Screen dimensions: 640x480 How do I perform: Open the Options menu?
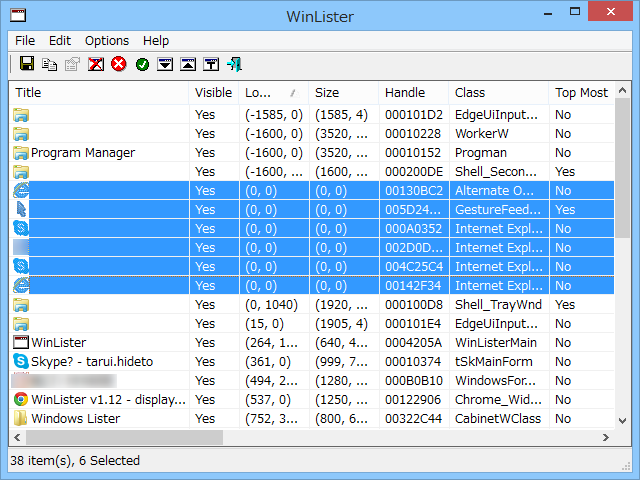coord(107,41)
